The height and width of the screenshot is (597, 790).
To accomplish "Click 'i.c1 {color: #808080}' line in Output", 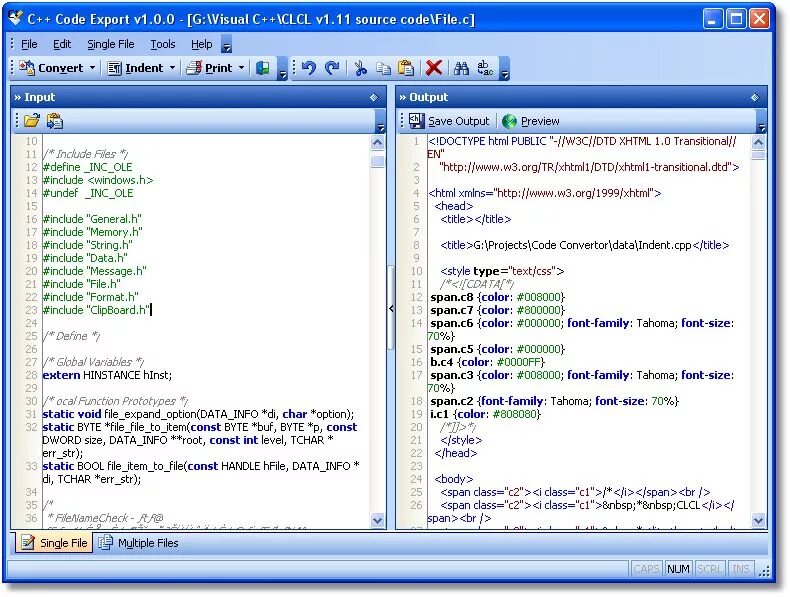I will (x=485, y=414).
